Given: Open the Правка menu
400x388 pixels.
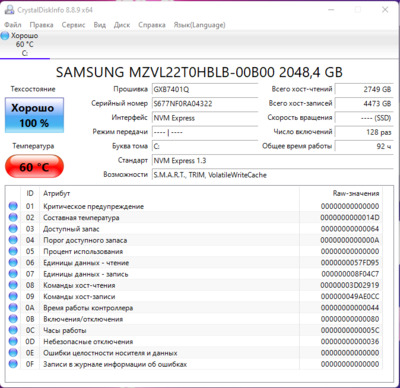Looking at the screenshot, I should tap(41, 25).
